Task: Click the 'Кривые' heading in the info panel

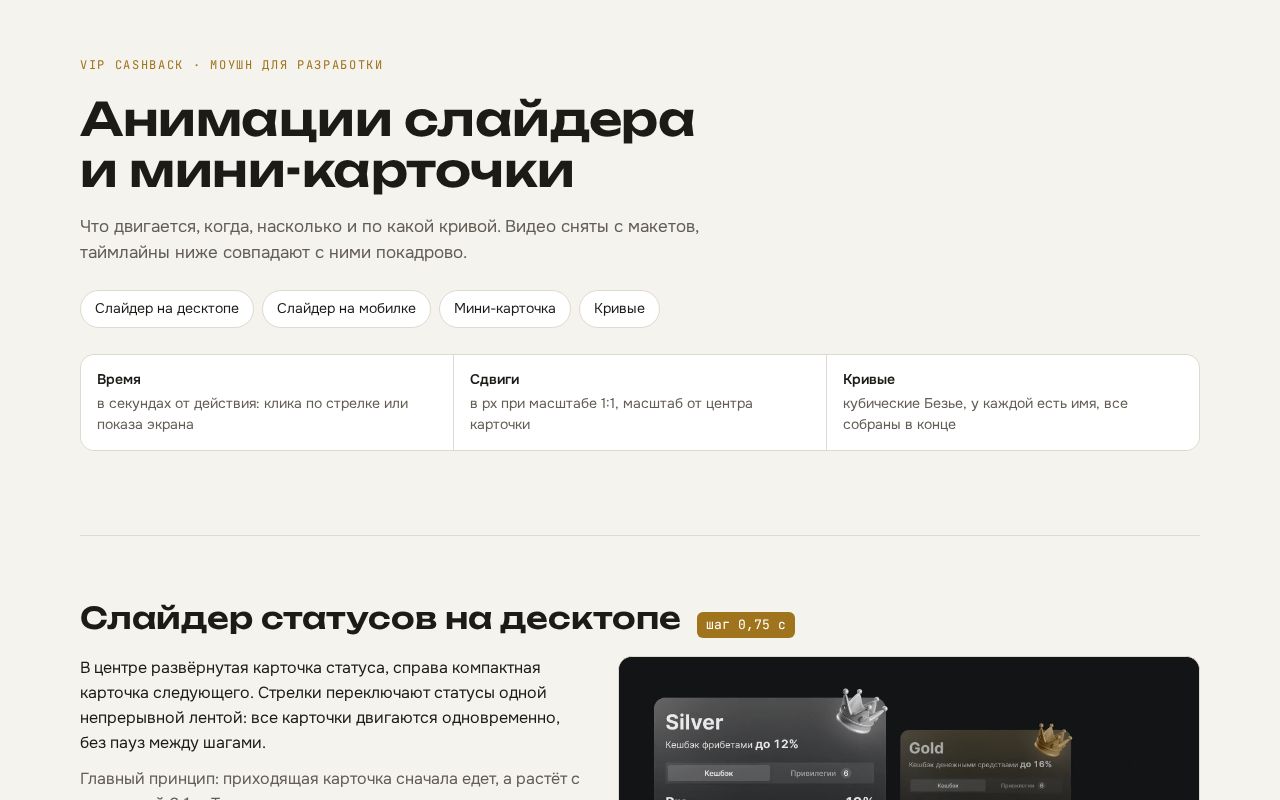Action: coord(869,380)
